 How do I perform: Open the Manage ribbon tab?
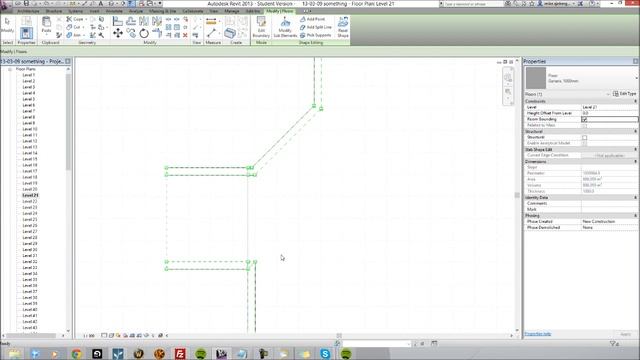231,11
